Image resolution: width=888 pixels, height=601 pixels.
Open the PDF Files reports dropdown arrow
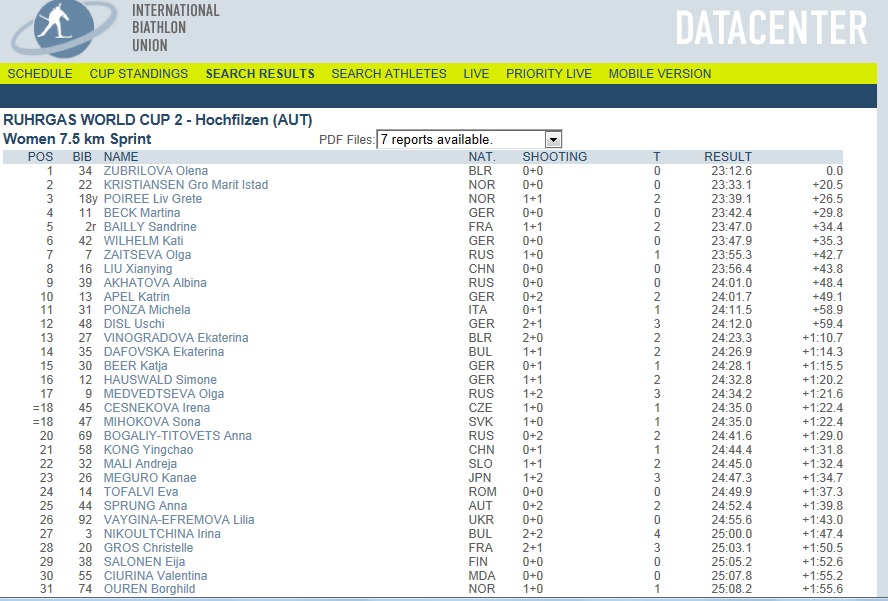coord(553,139)
